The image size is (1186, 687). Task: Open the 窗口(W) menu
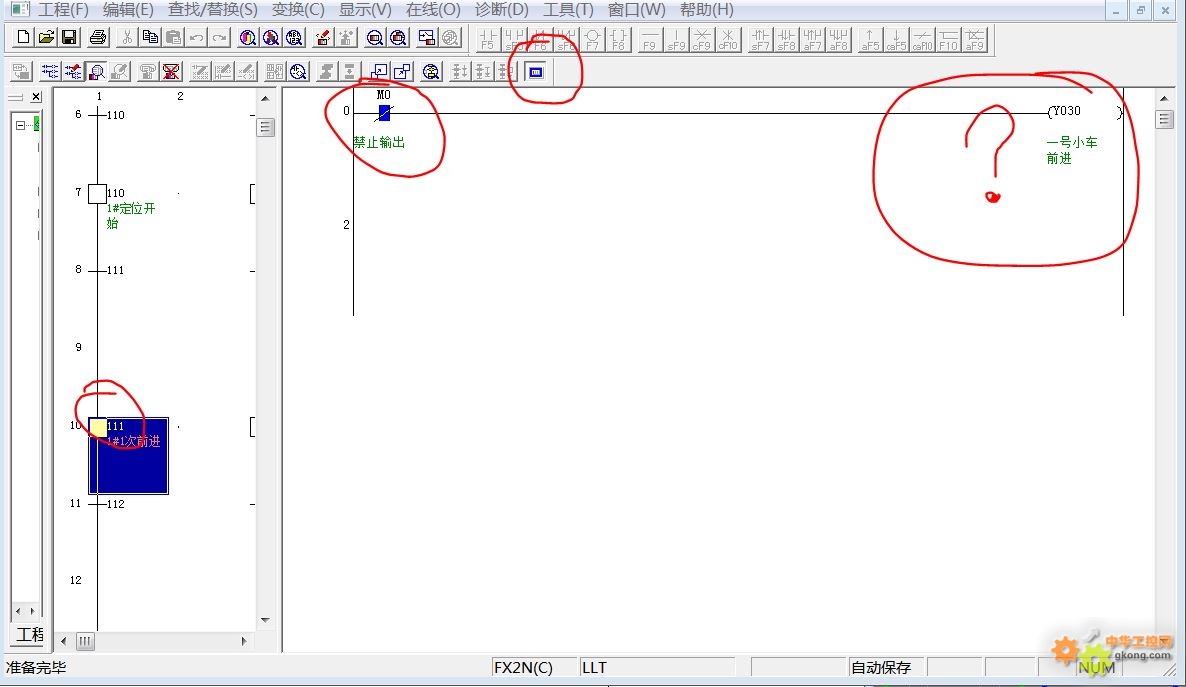coord(636,10)
